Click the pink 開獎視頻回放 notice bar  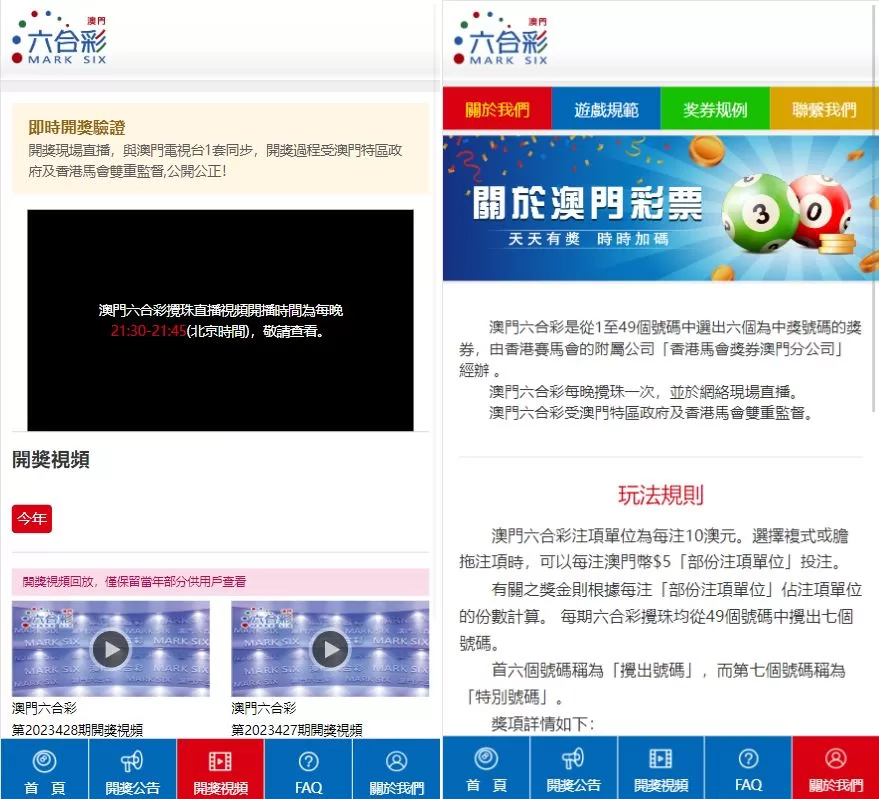(220, 581)
